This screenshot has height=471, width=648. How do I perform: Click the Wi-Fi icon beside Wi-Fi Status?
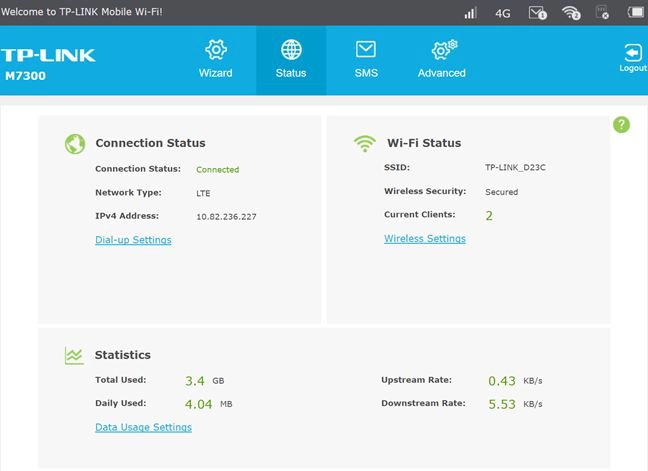pos(364,144)
